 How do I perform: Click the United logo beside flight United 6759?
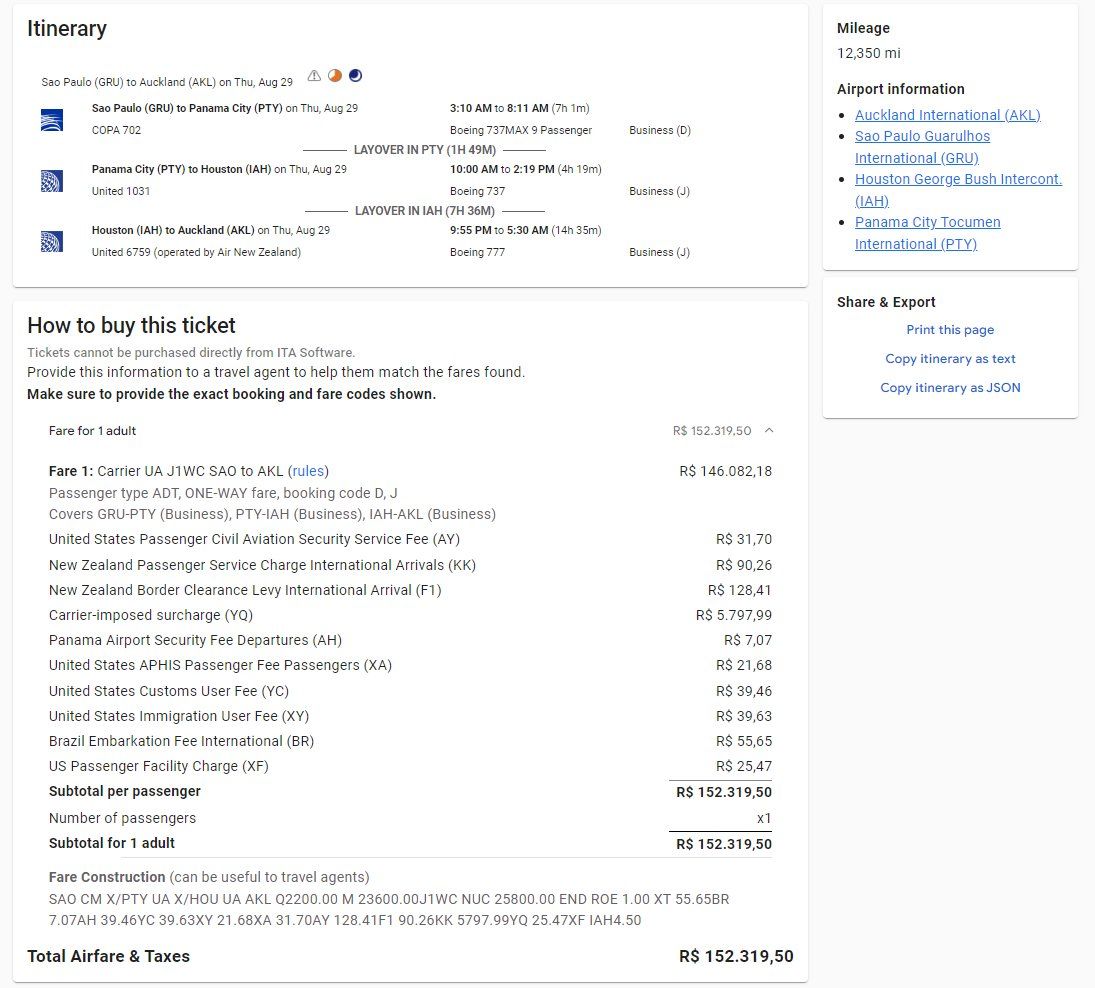[52, 242]
